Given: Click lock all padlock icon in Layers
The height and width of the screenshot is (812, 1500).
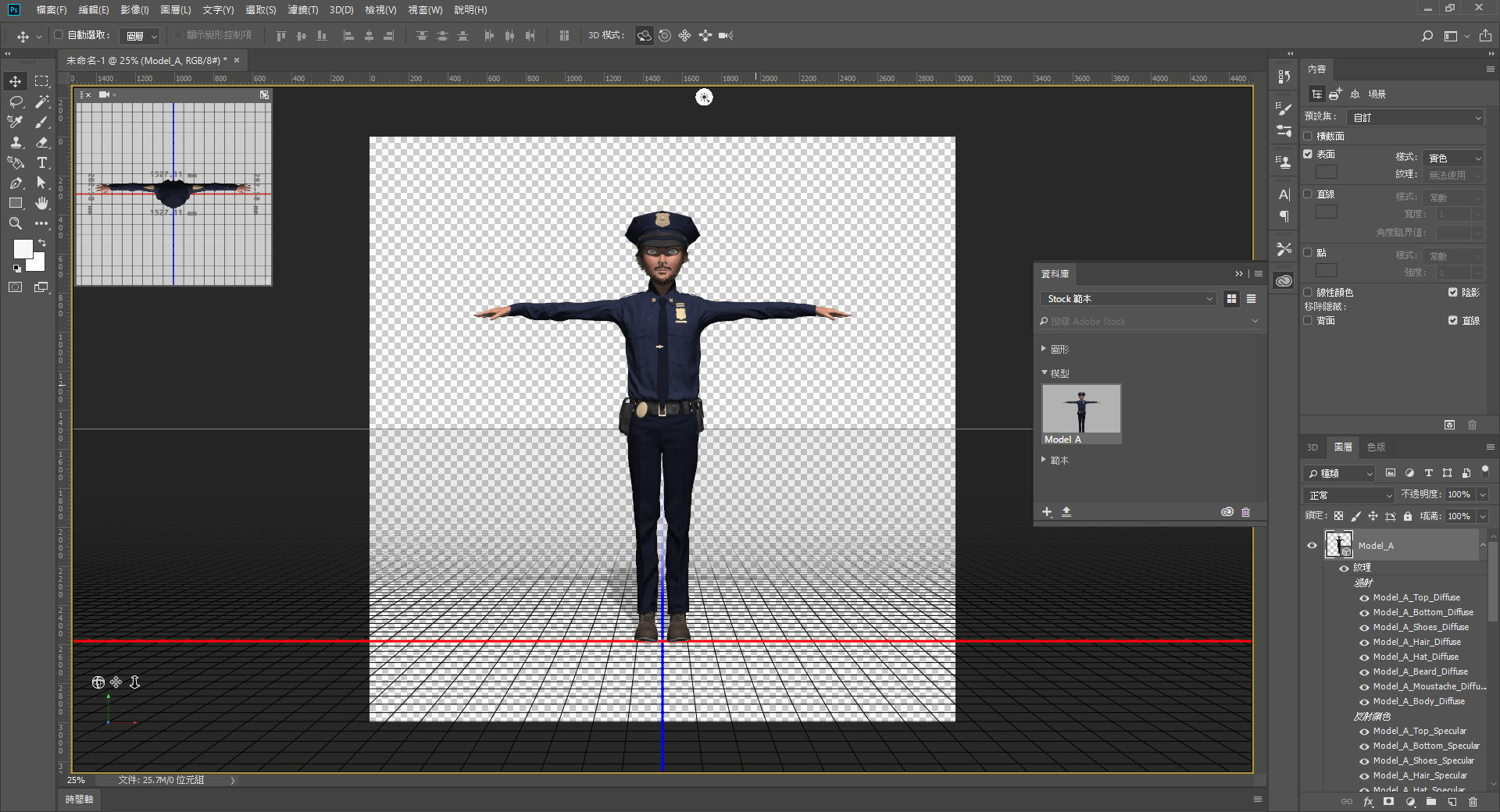Looking at the screenshot, I should coord(1408,516).
